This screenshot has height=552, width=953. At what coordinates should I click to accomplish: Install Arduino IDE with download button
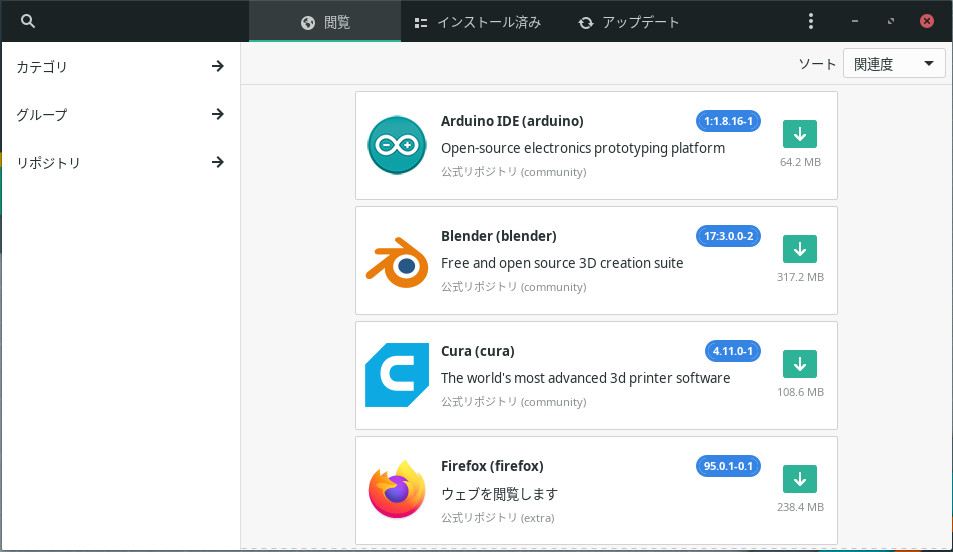[799, 134]
